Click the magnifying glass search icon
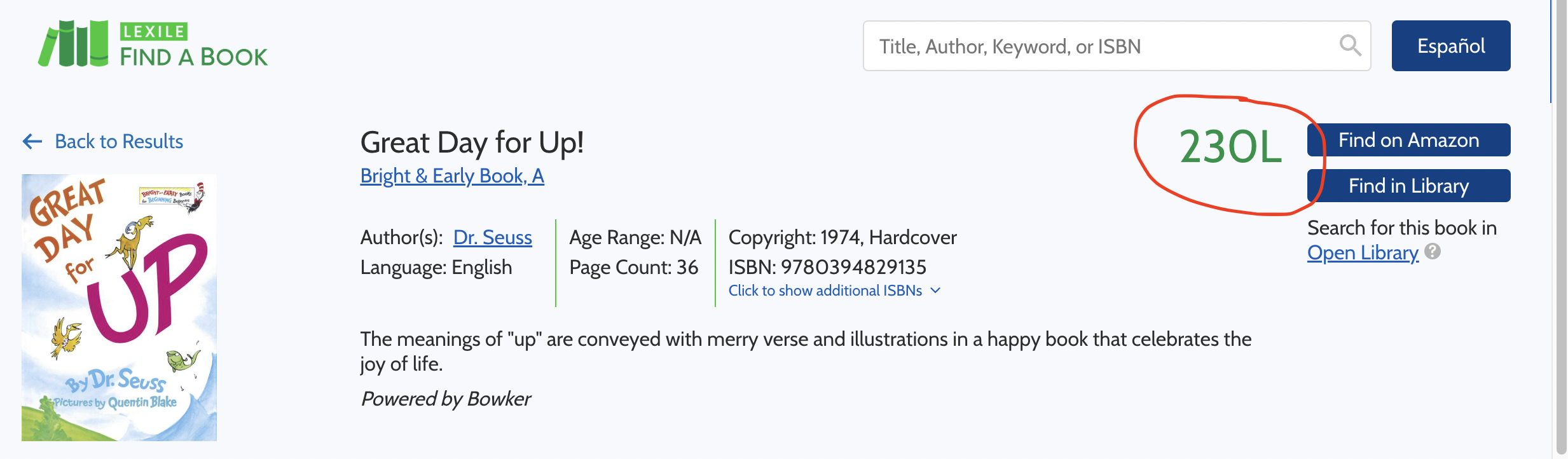 click(1350, 46)
